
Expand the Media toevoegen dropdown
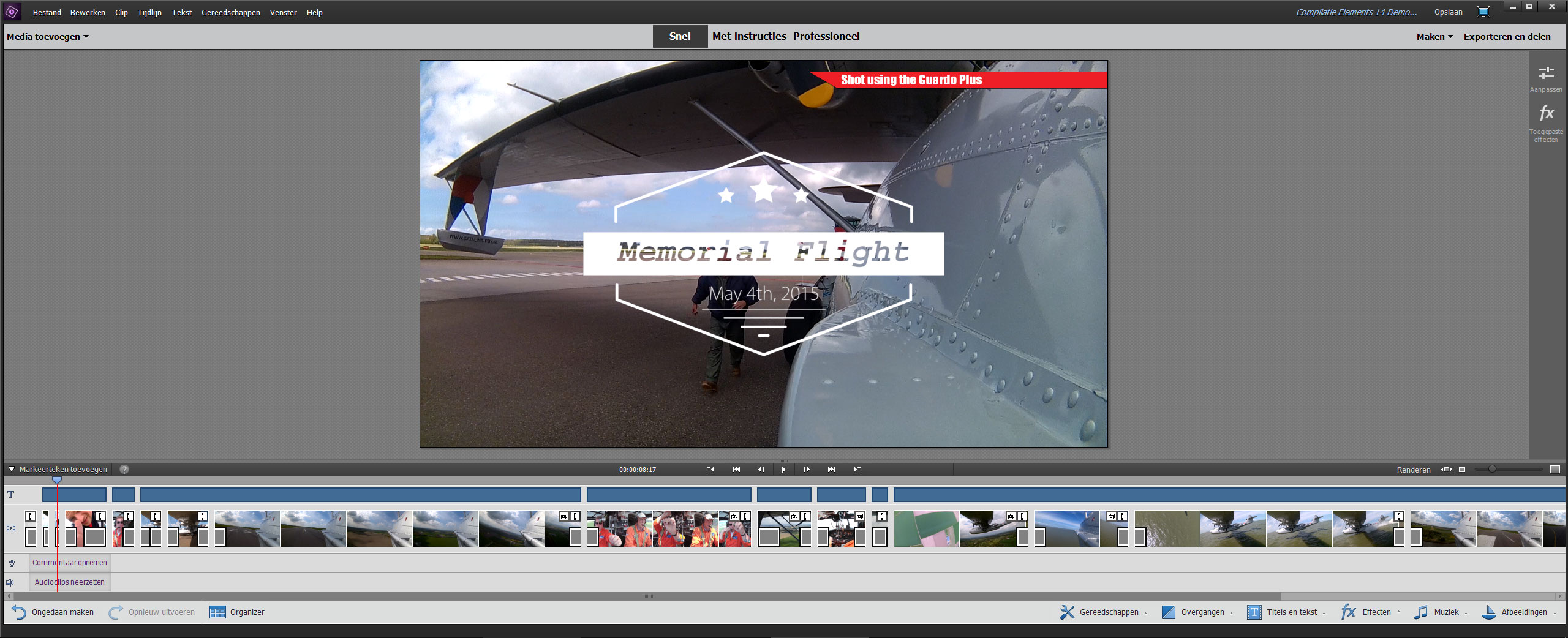pyautogui.click(x=48, y=37)
